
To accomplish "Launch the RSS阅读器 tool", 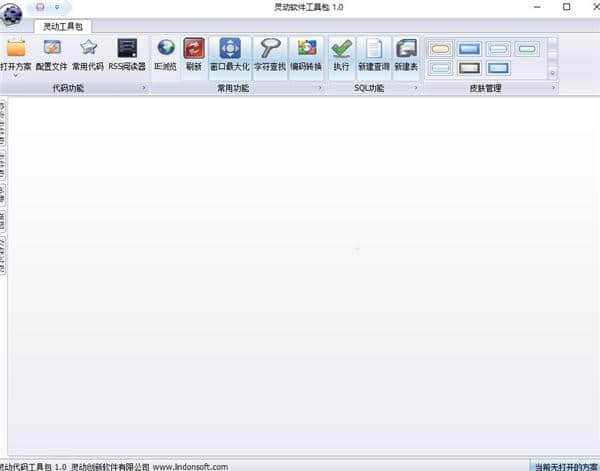I will 127,48.
